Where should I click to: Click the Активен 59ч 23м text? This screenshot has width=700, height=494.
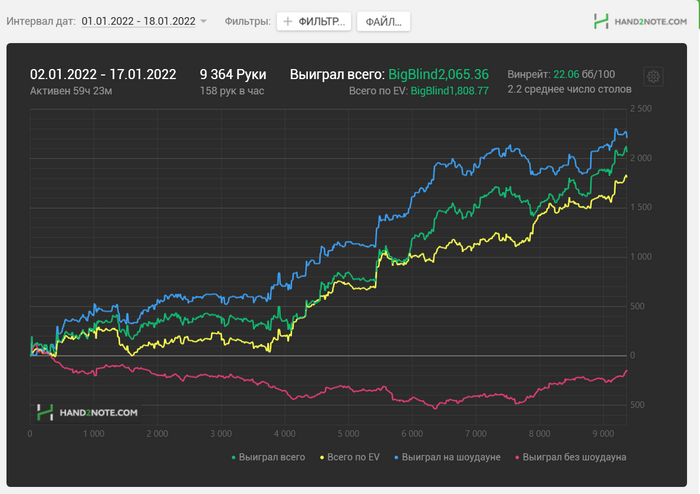point(71,91)
